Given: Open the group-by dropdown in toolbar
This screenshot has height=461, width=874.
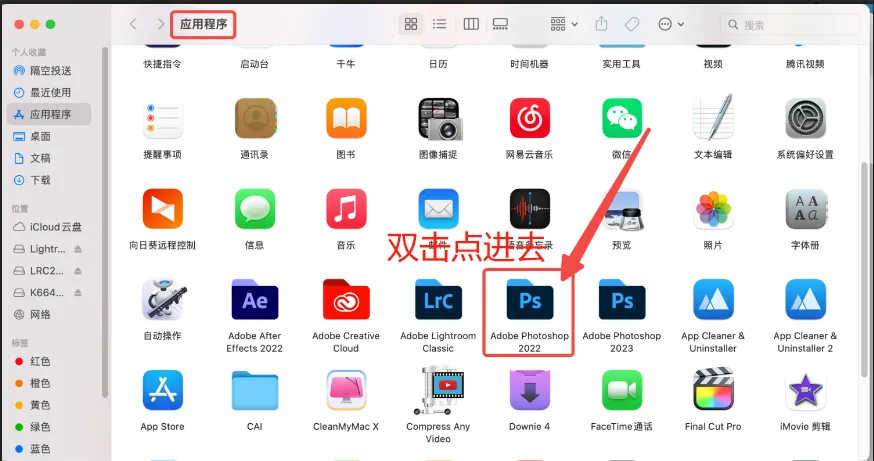Looking at the screenshot, I should [564, 24].
